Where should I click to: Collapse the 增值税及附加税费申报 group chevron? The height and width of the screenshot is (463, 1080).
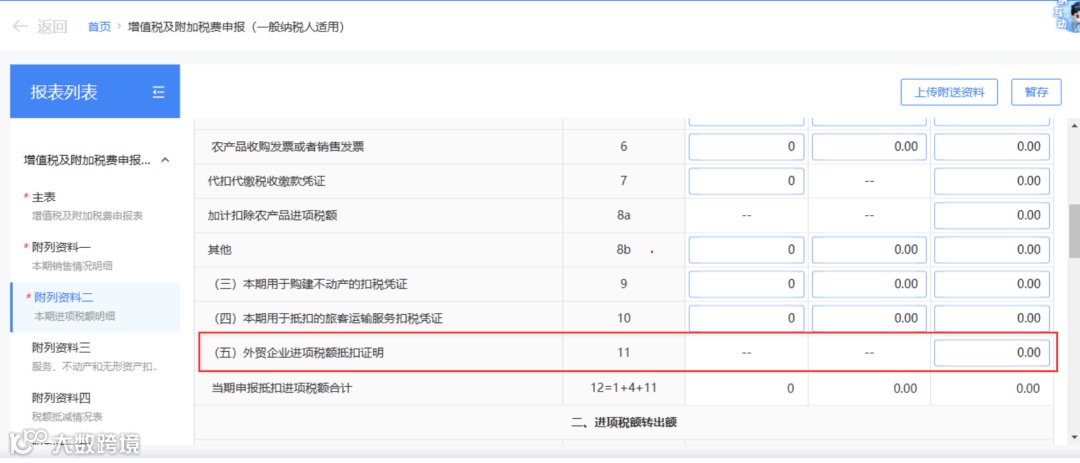[x=165, y=160]
